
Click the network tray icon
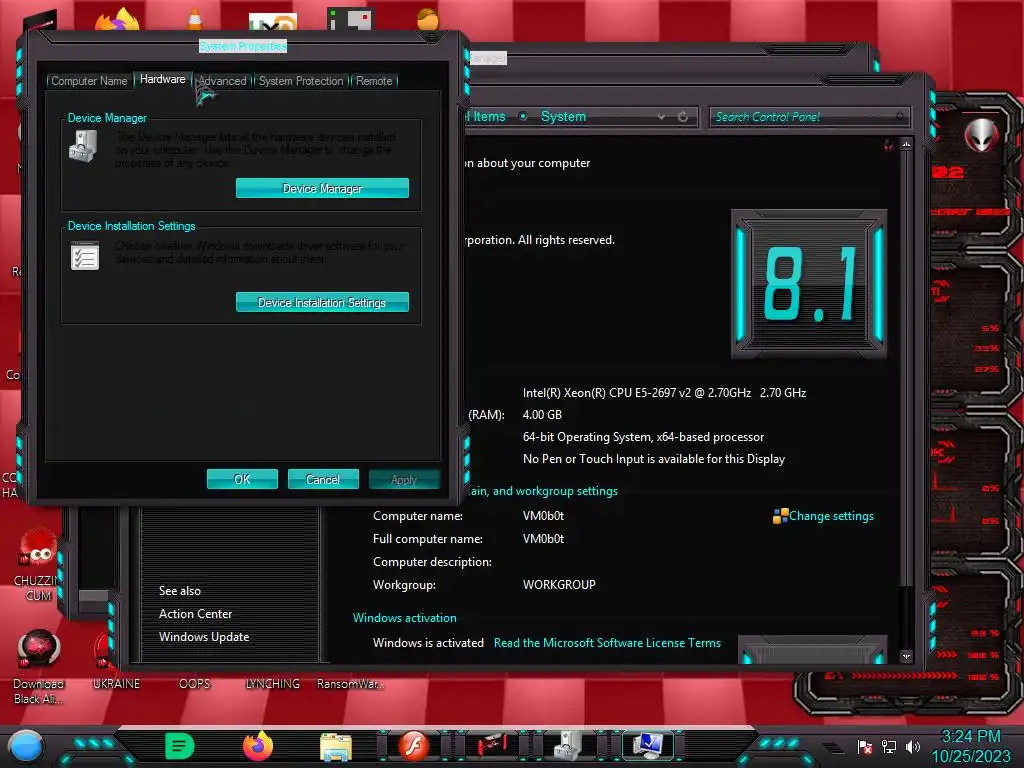[889, 746]
